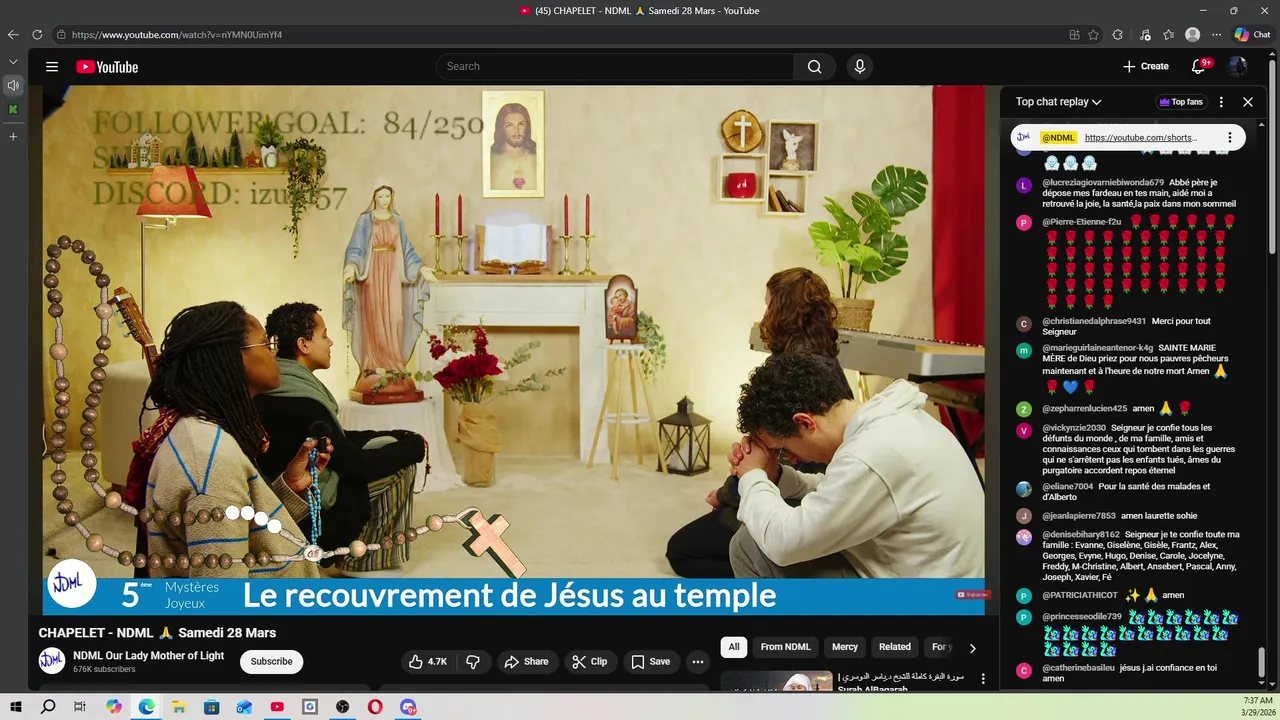Open Microsoft Store from taskbar
Viewport: 1280px width, 720px height.
coord(212,707)
